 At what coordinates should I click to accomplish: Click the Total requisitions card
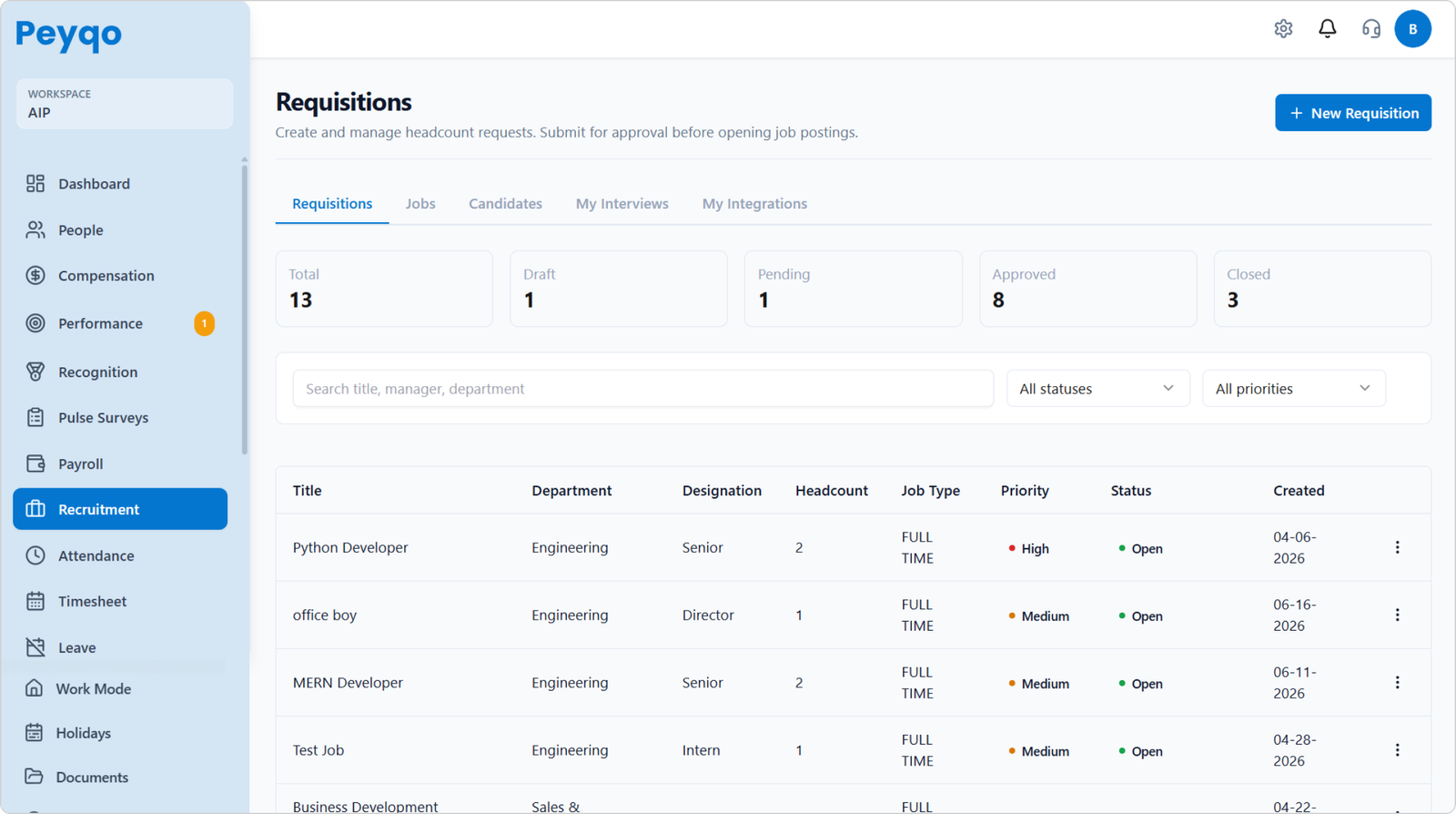pos(384,289)
